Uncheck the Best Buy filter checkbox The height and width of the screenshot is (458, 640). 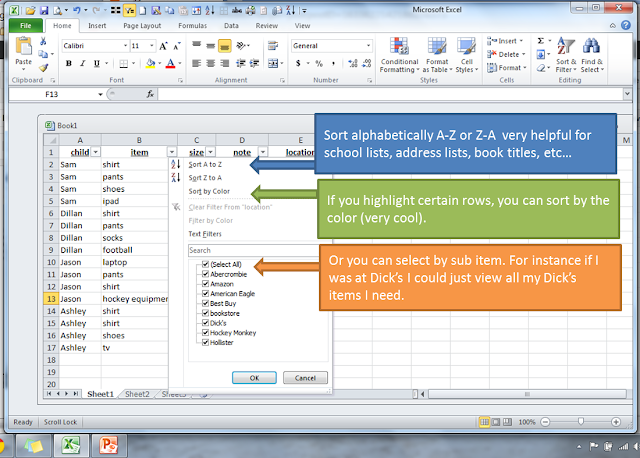click(x=206, y=303)
